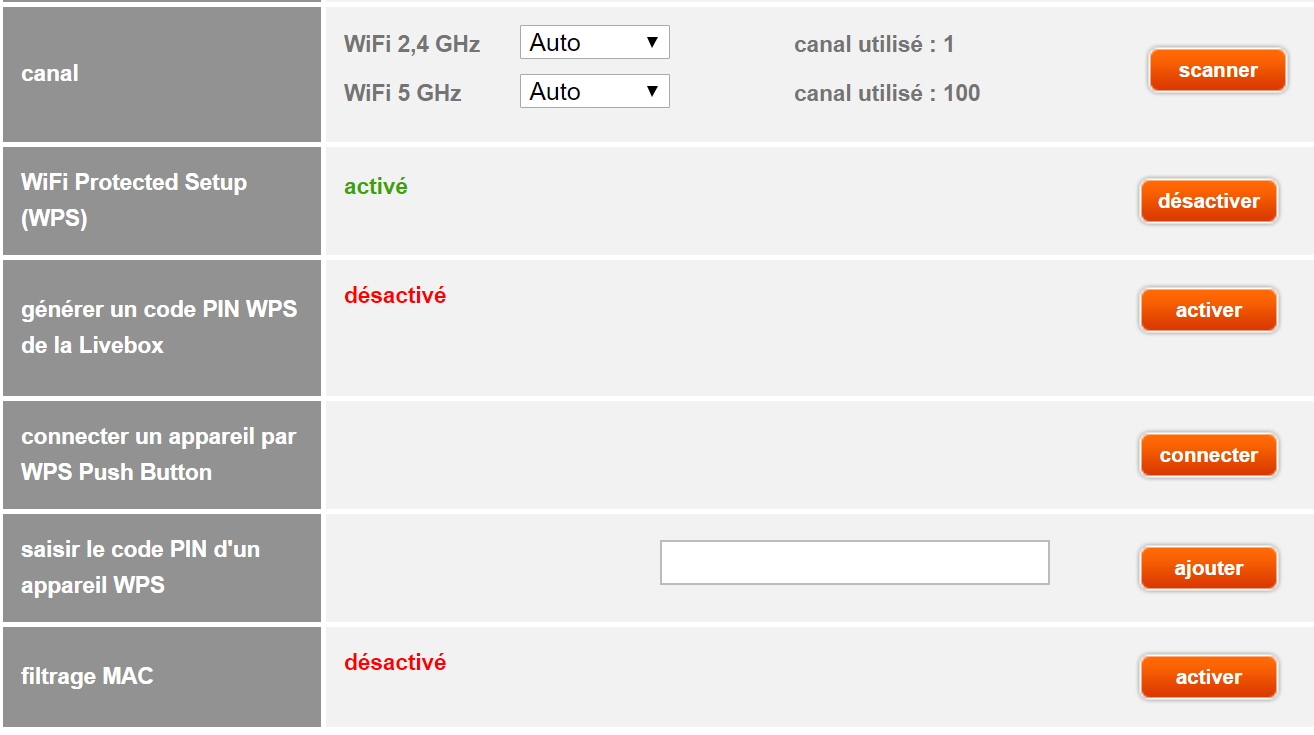This screenshot has height=735, width=1314.
Task: Activate Livebox WPS PIN code generation
Action: (x=1208, y=310)
